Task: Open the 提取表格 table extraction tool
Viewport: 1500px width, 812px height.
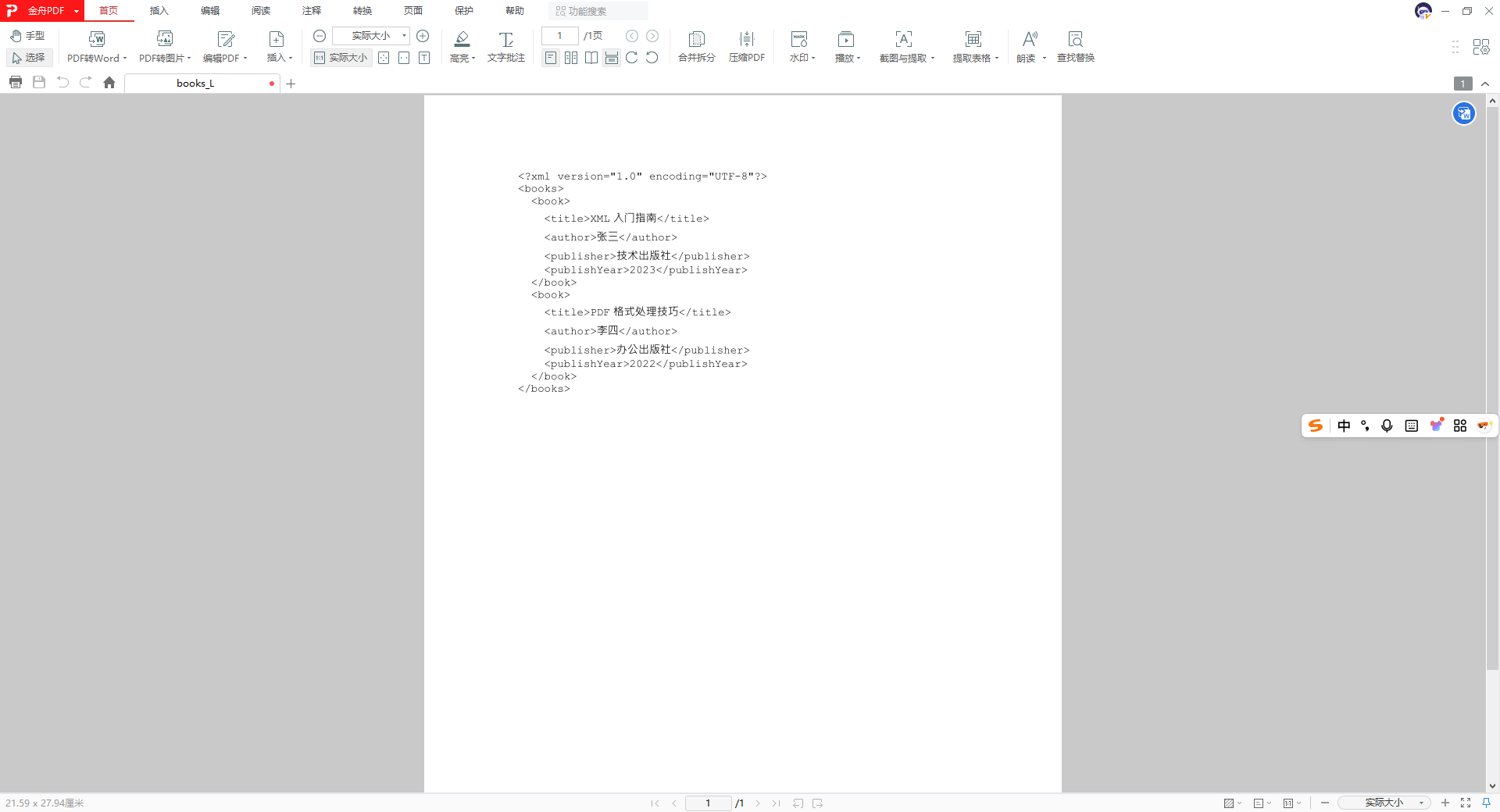Action: click(x=975, y=47)
